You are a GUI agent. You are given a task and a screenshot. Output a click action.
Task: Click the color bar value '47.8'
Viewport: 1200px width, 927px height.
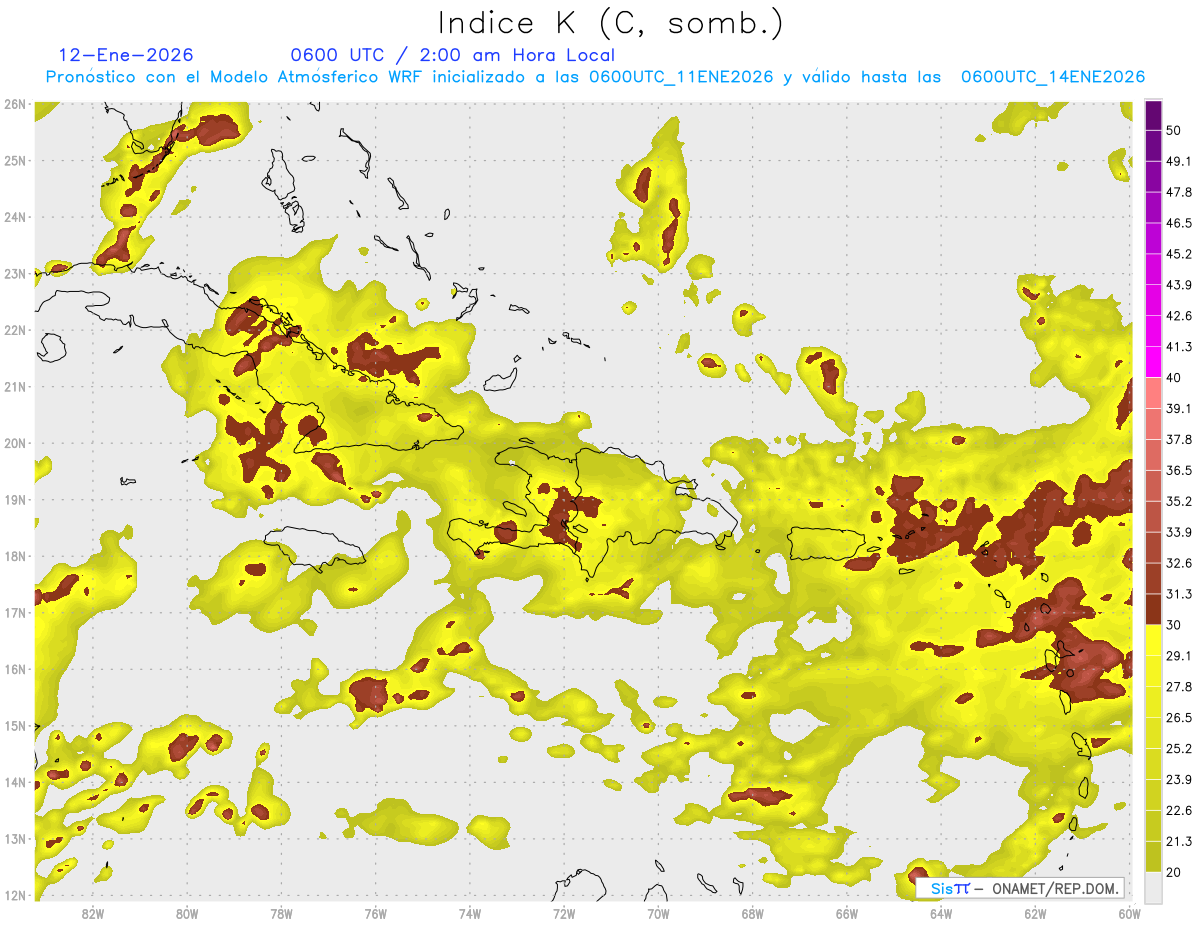tap(1178, 192)
